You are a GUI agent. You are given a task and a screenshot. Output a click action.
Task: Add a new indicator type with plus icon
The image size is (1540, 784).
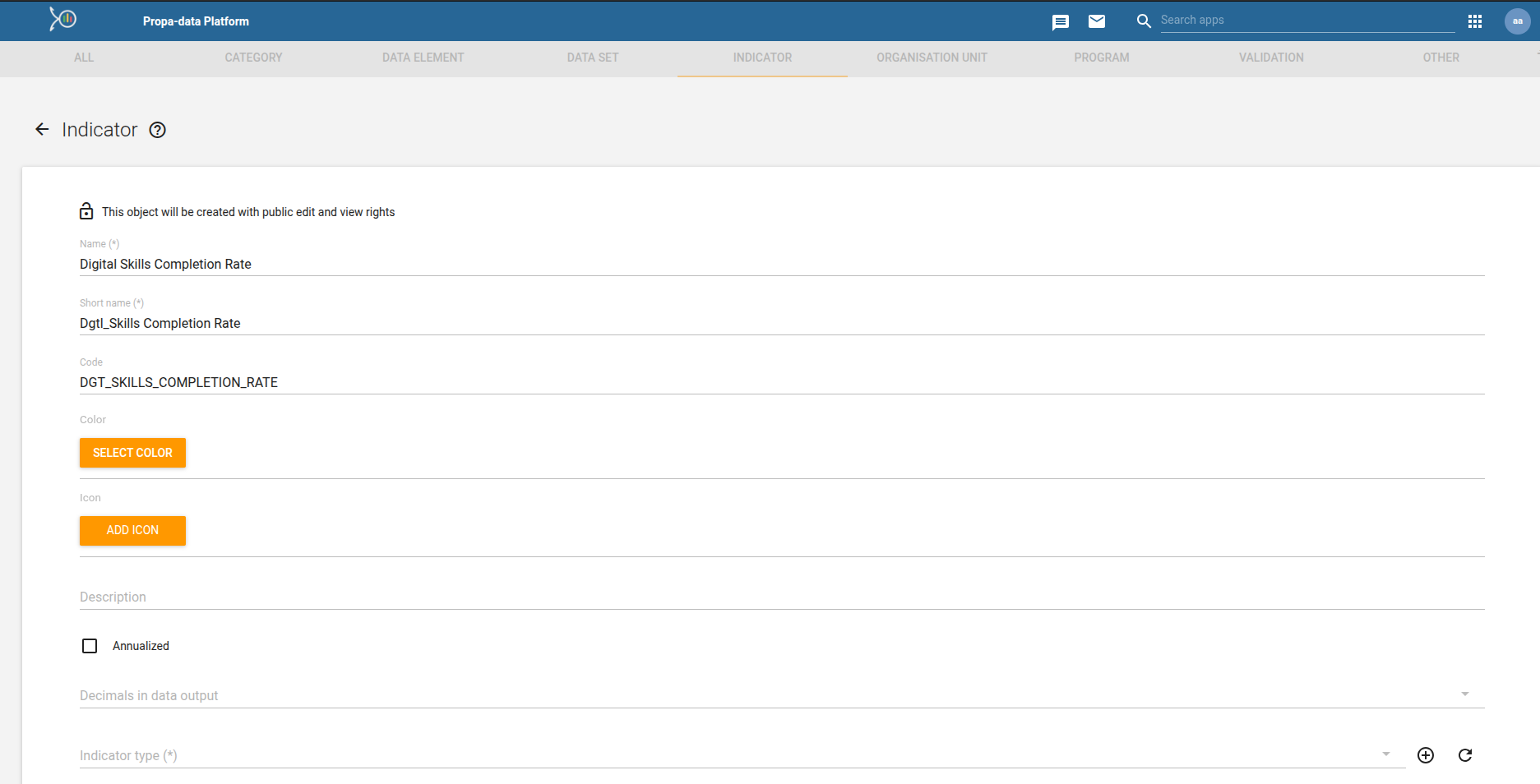point(1426,755)
